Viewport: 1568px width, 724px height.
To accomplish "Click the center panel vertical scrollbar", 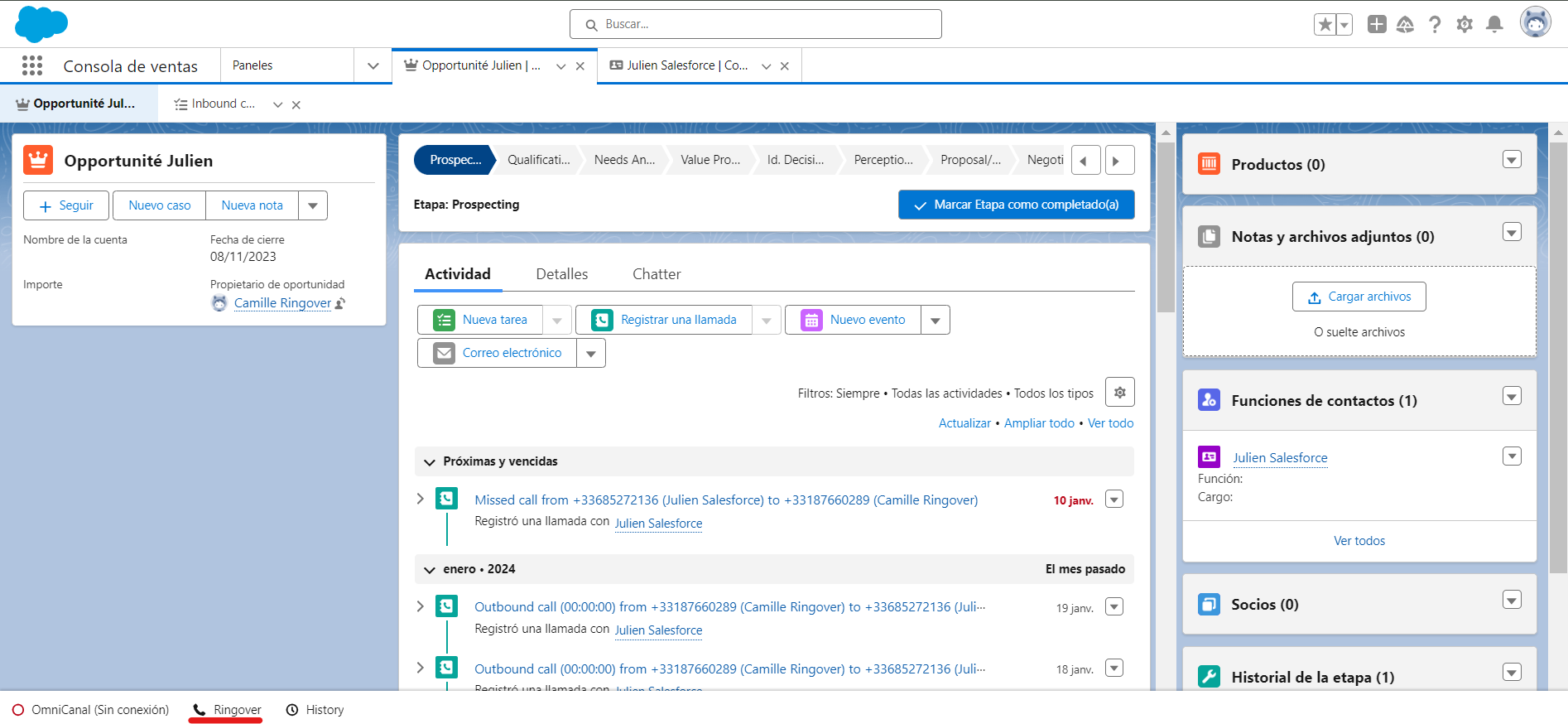I will [1166, 227].
